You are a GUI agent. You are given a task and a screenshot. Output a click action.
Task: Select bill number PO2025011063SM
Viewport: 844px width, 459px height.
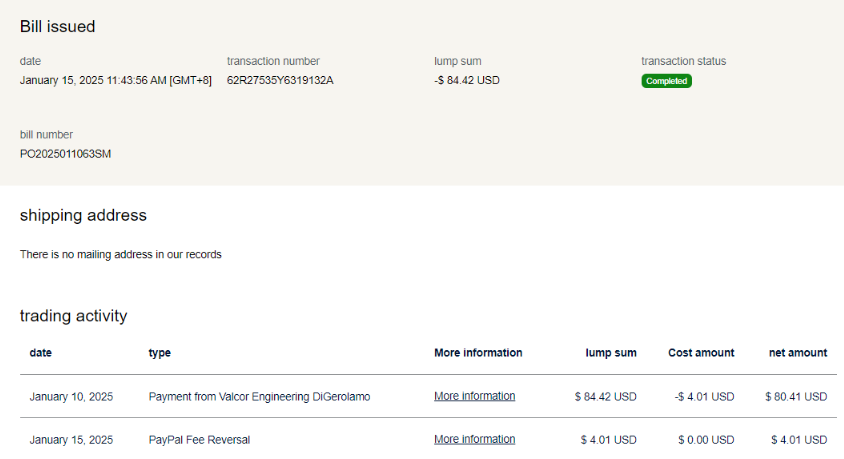65,154
